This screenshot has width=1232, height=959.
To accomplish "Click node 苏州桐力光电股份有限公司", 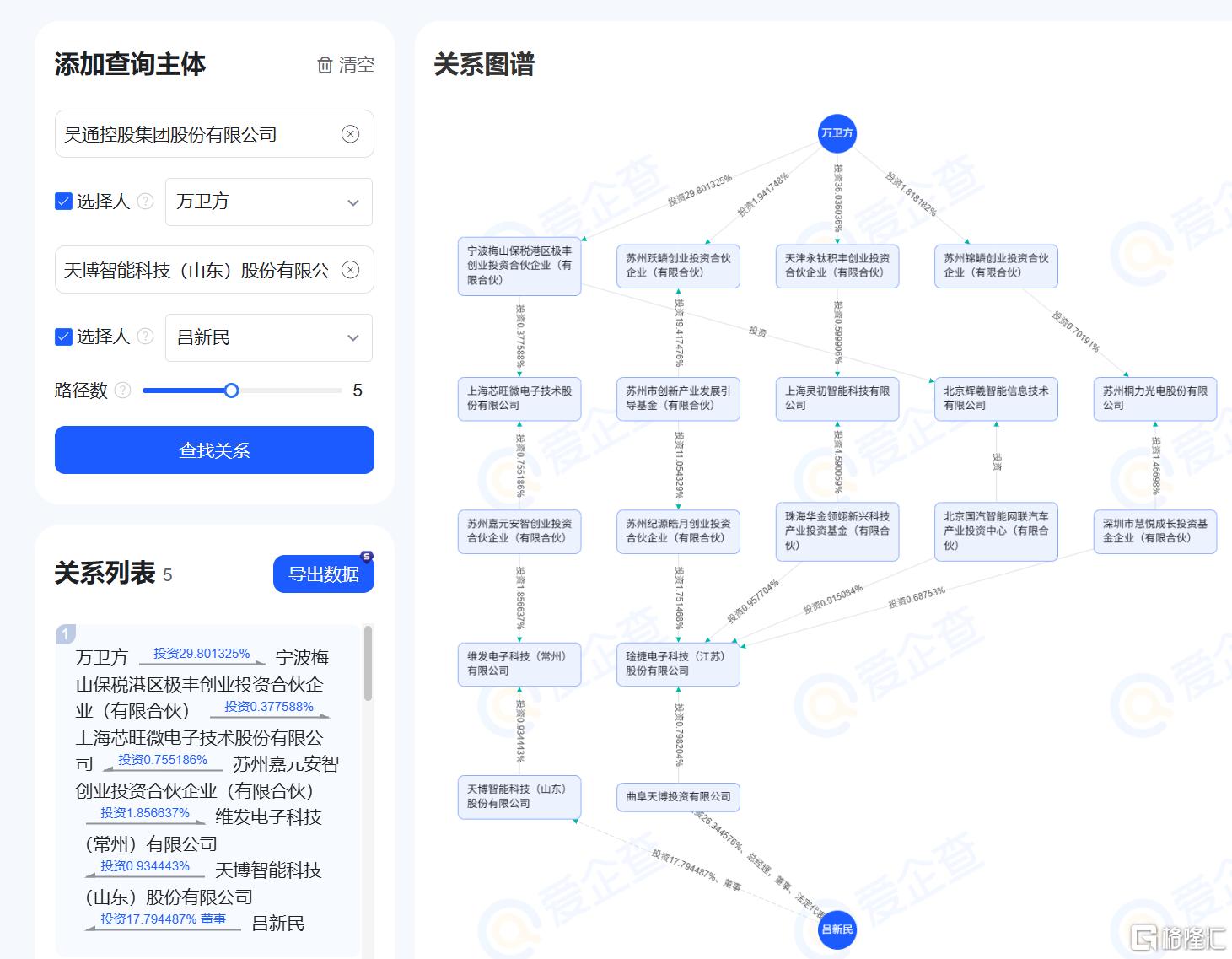I will pyautogui.click(x=1155, y=398).
